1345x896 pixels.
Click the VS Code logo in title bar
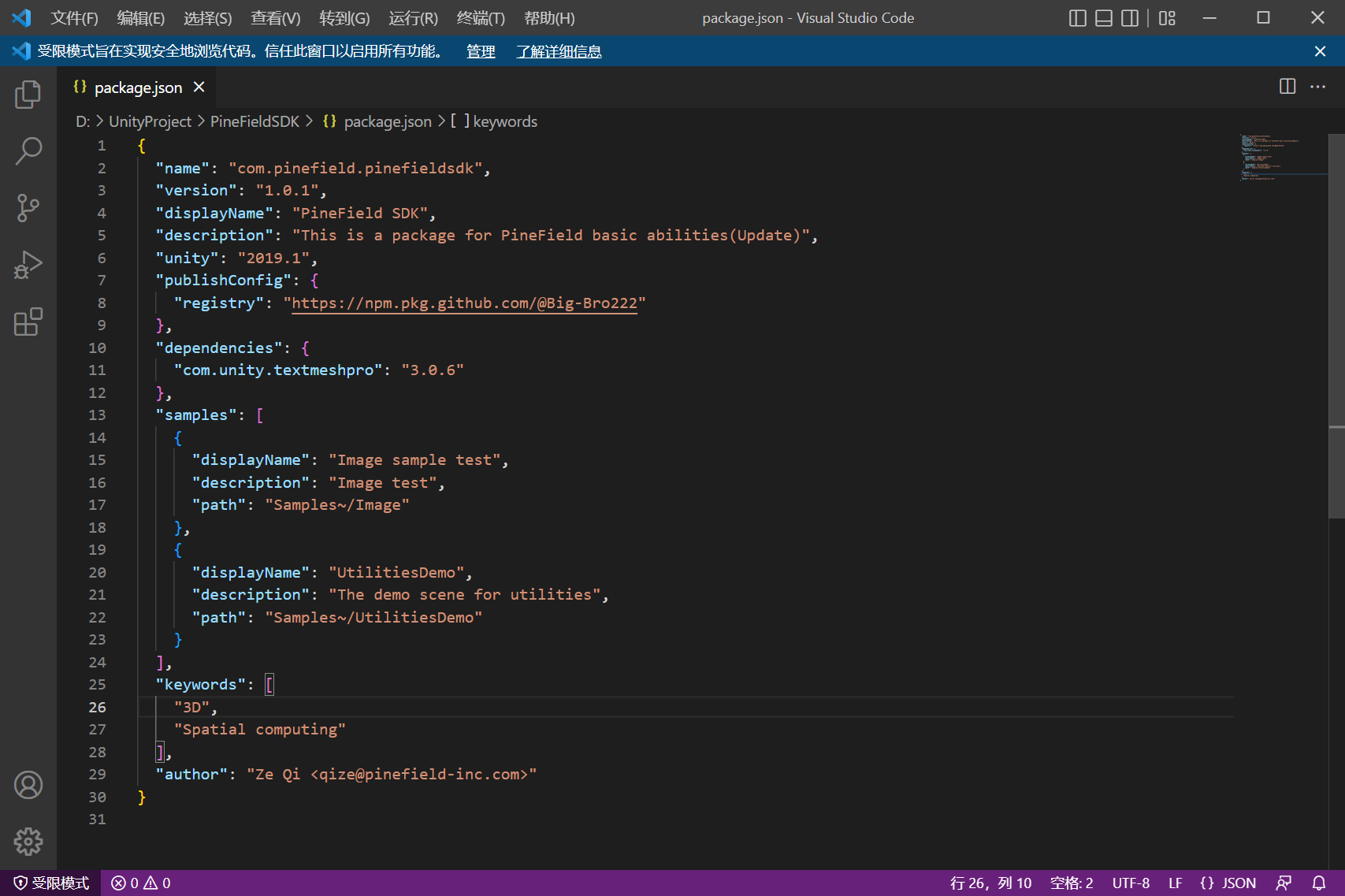pyautogui.click(x=21, y=17)
